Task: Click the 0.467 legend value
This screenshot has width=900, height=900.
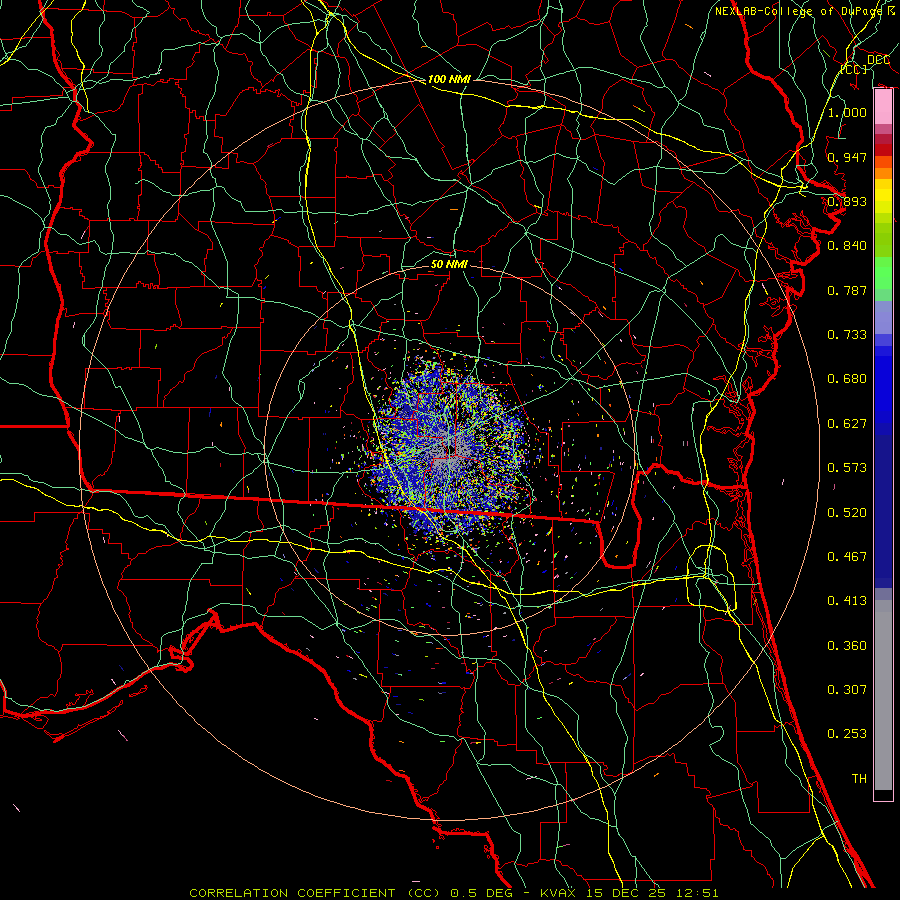Action: pyautogui.click(x=847, y=557)
